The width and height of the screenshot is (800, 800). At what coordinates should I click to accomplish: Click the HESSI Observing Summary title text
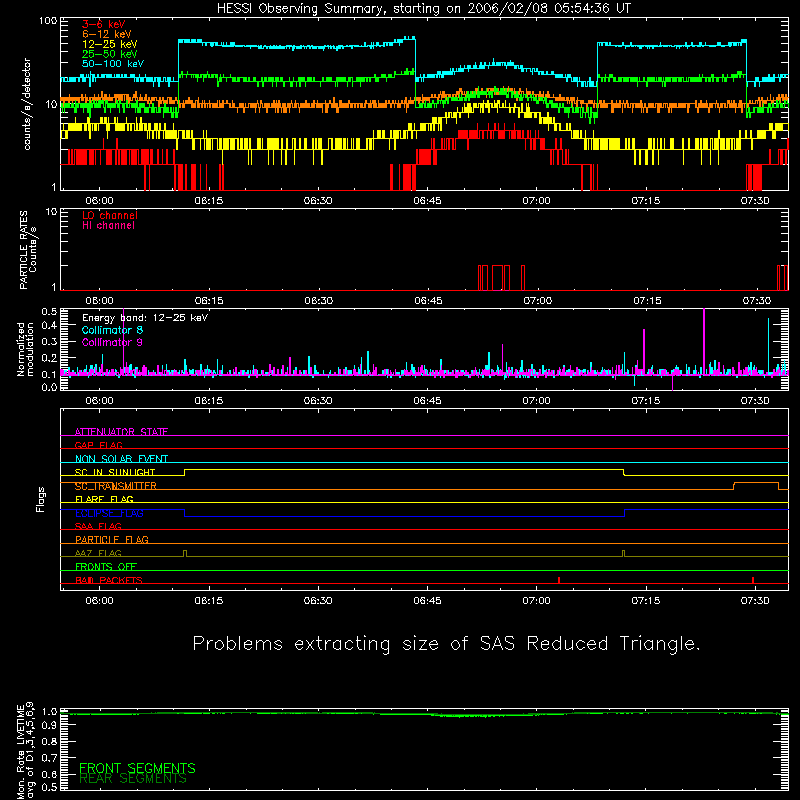pyautogui.click(x=424, y=9)
